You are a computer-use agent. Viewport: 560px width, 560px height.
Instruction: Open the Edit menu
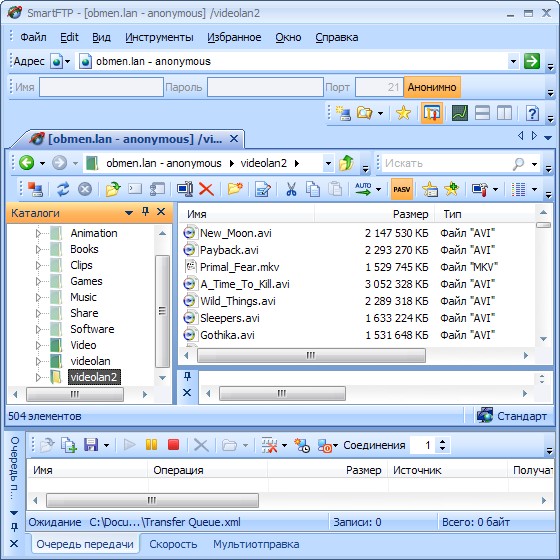pos(69,37)
